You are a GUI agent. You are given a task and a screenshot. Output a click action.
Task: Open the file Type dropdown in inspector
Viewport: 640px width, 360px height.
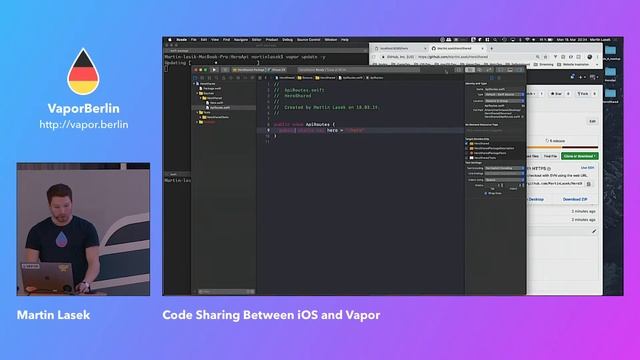click(x=504, y=95)
